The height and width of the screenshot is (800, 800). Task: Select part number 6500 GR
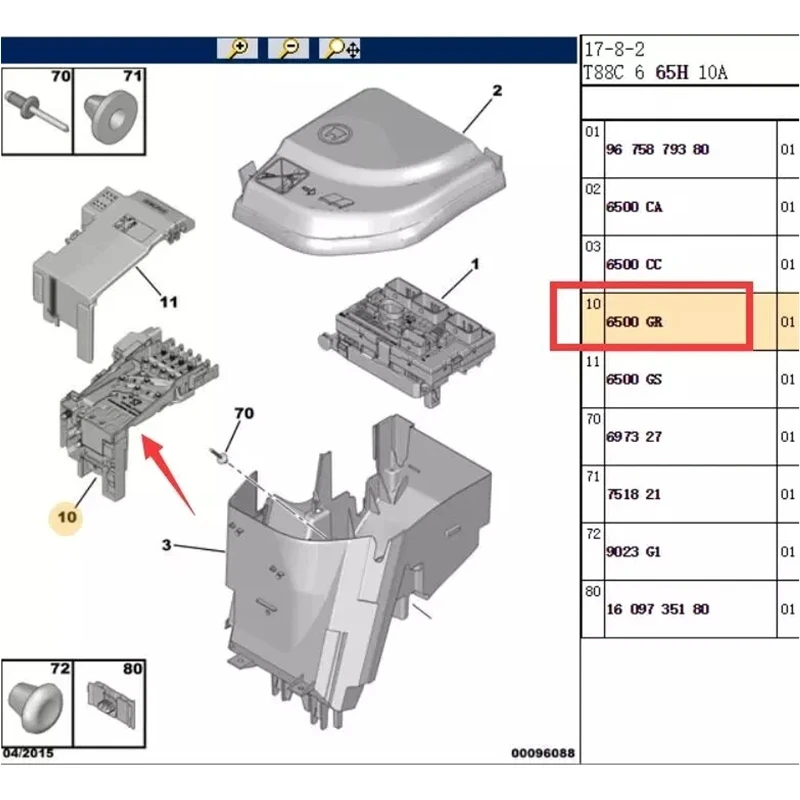(x=634, y=322)
